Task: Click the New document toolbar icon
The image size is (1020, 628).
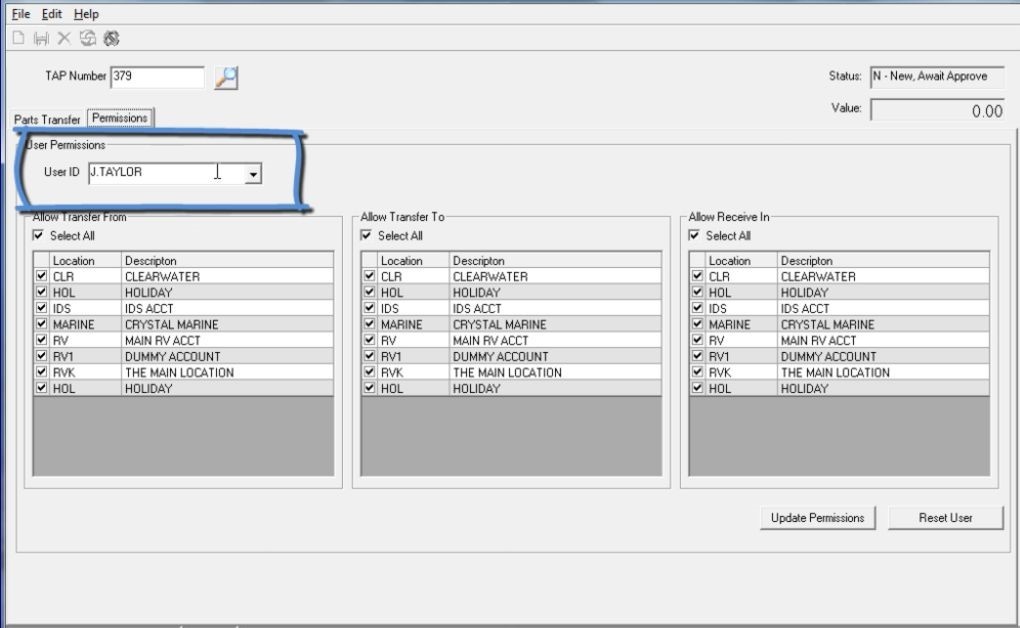Action: tap(19, 38)
